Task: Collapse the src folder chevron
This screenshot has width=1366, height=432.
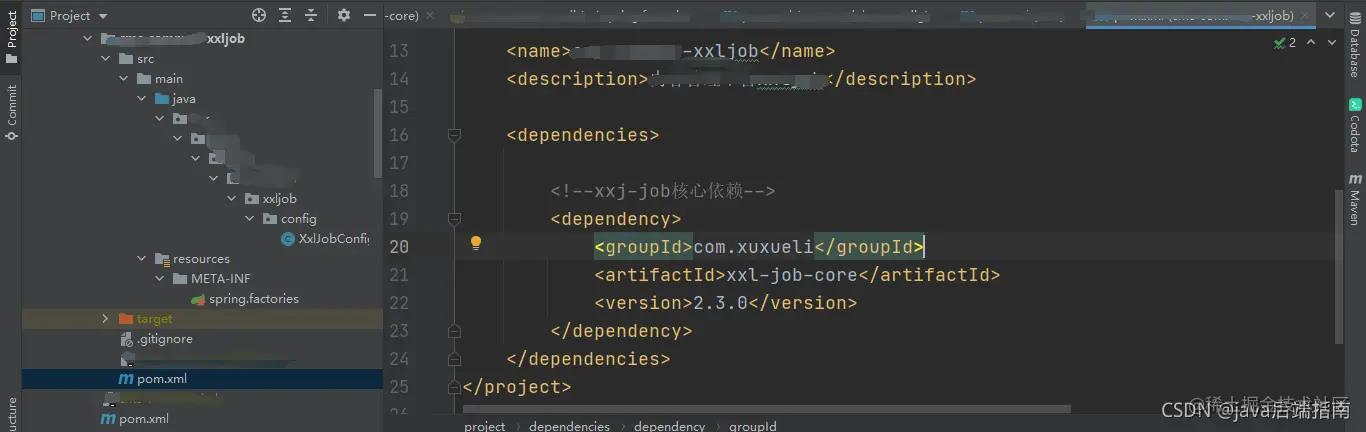Action: tap(106, 59)
